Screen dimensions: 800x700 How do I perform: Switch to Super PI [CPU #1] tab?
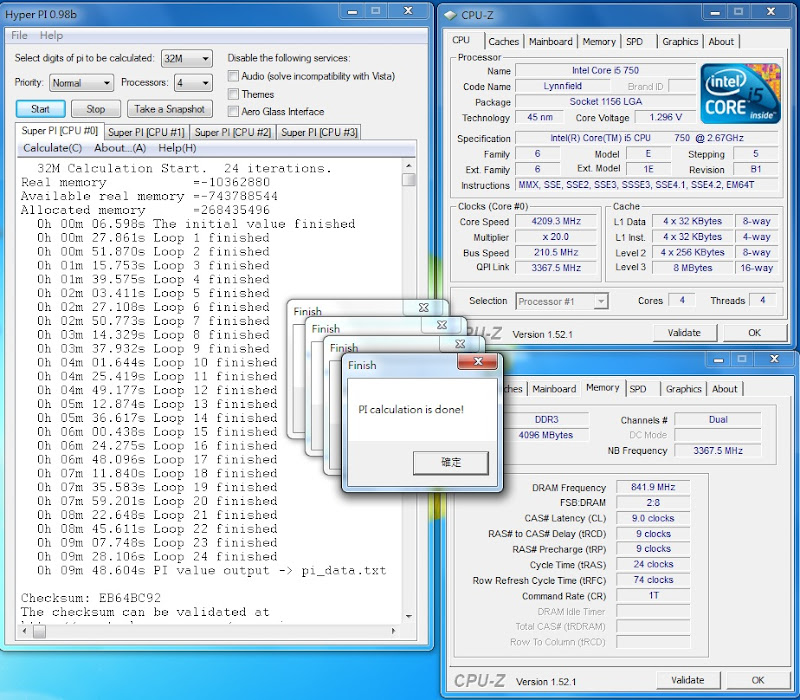click(146, 132)
